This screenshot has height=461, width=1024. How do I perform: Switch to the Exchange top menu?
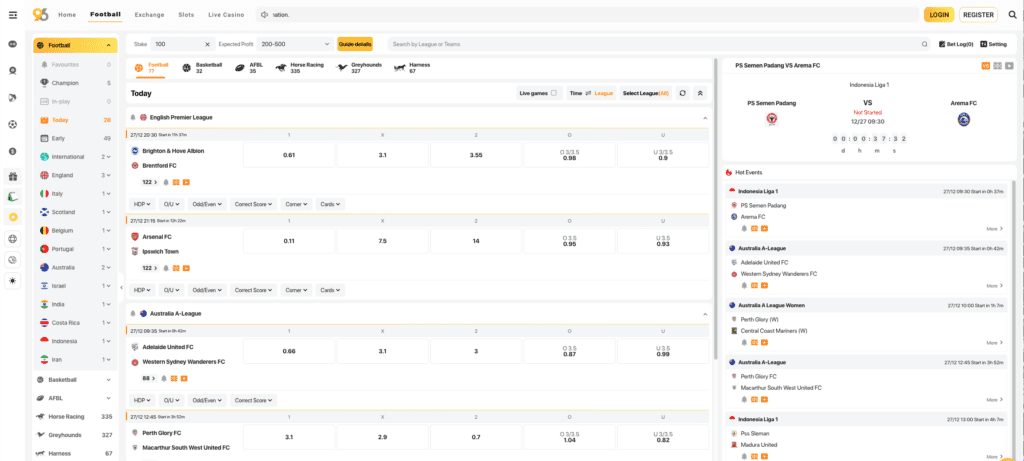point(150,14)
